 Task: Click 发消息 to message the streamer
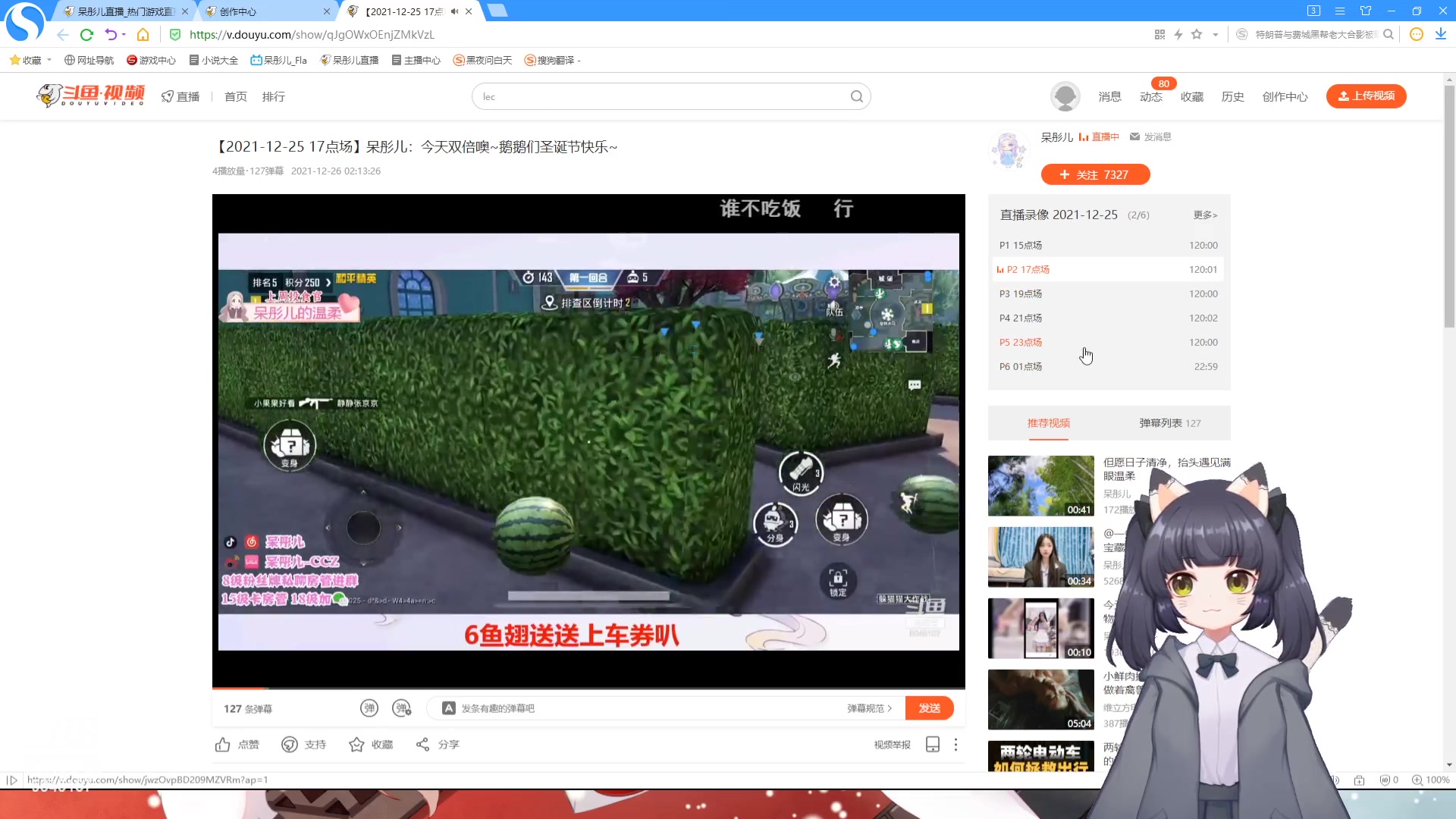(x=1150, y=136)
